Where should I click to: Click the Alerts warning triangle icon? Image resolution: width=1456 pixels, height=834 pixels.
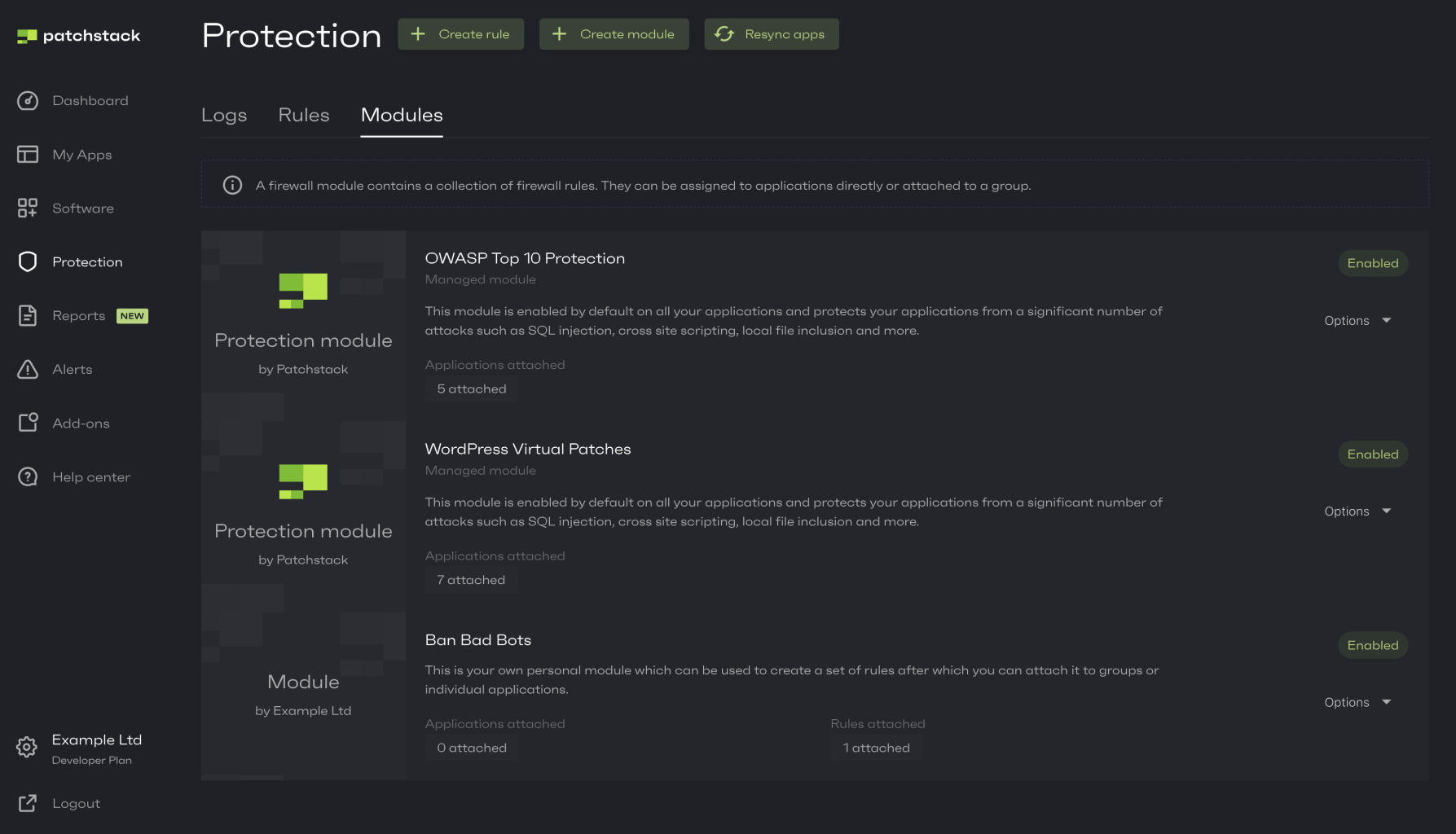point(28,370)
